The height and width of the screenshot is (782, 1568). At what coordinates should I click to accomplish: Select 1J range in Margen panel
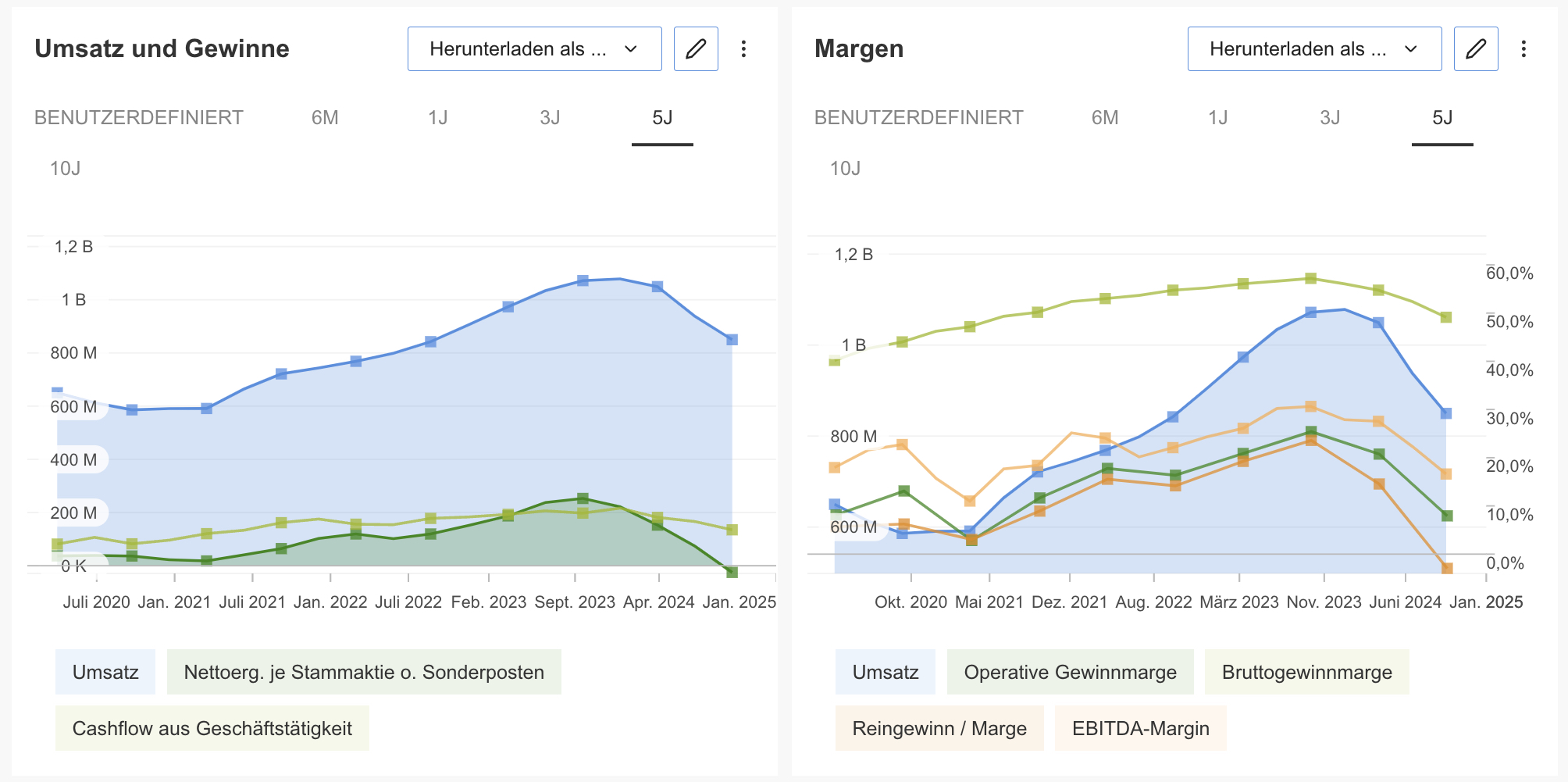(1218, 117)
